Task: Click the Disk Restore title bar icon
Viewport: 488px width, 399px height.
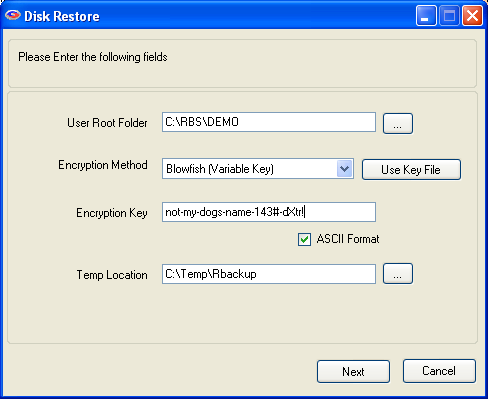Action: (13, 16)
